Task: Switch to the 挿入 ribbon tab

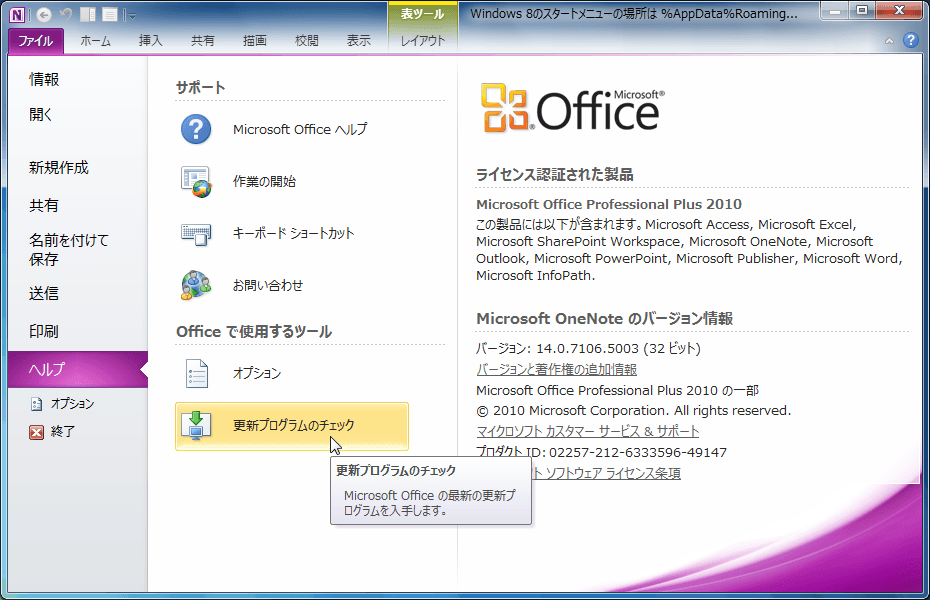Action: (x=150, y=41)
